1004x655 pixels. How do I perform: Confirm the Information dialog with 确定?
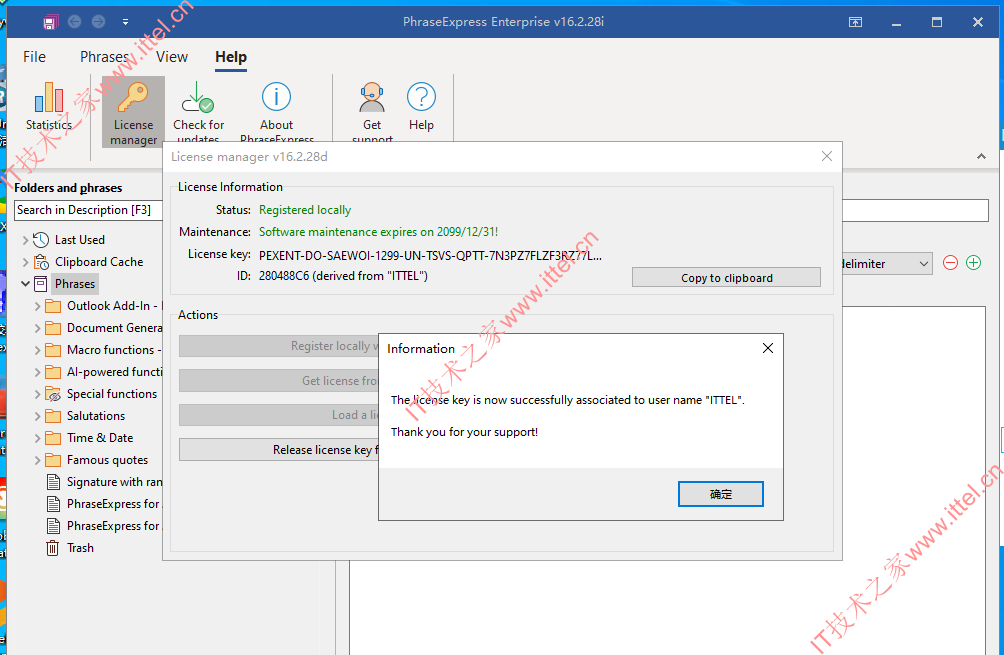click(720, 494)
